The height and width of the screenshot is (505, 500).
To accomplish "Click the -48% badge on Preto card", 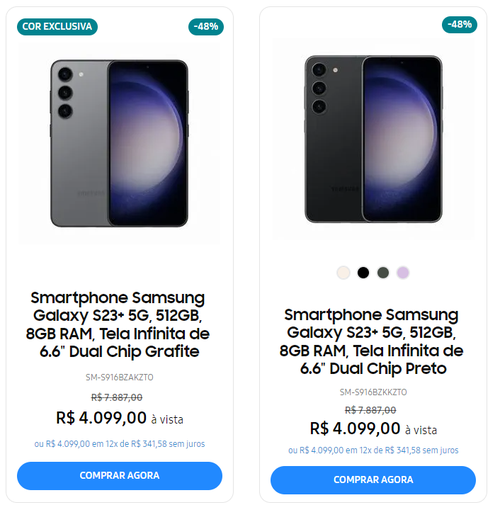I will 459,25.
